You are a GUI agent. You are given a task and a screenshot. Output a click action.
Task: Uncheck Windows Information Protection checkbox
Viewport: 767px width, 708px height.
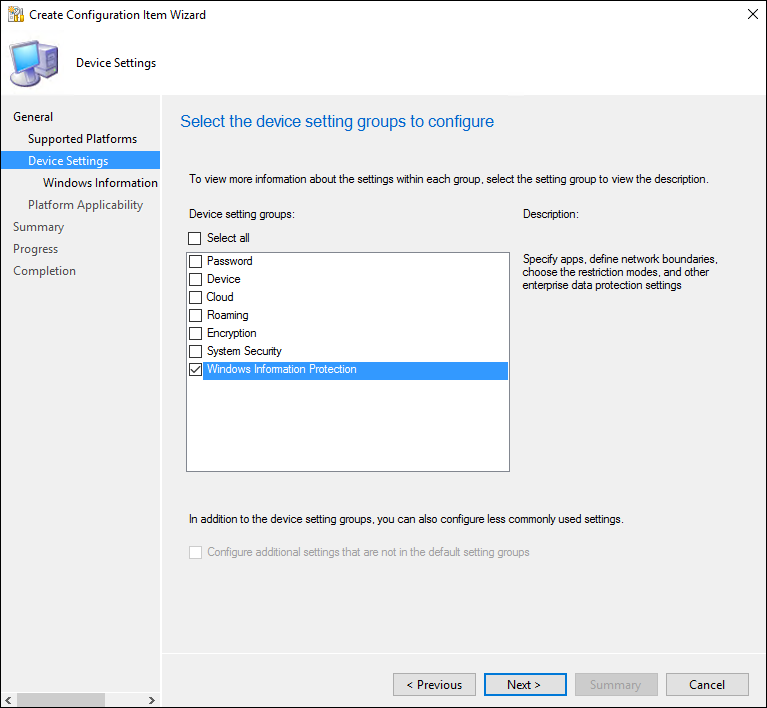click(196, 370)
